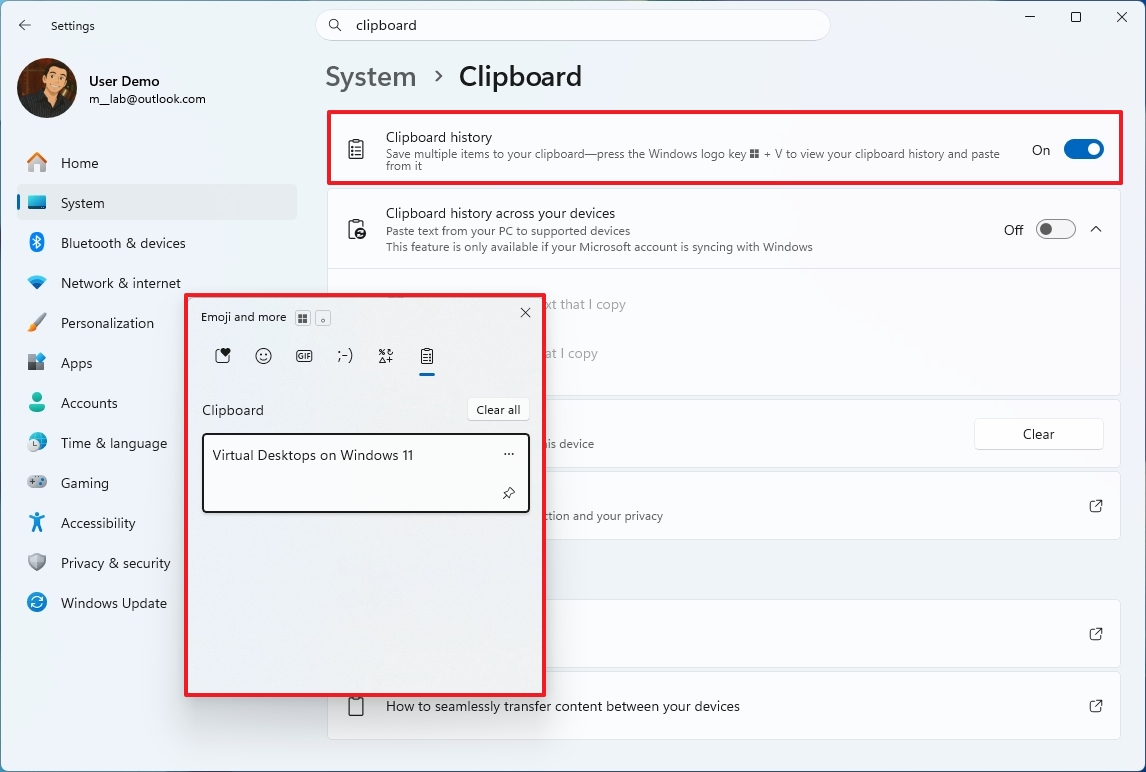Screen dimensions: 1146x772
Task: Enable Clipboard history across your devices
Action: point(1055,229)
